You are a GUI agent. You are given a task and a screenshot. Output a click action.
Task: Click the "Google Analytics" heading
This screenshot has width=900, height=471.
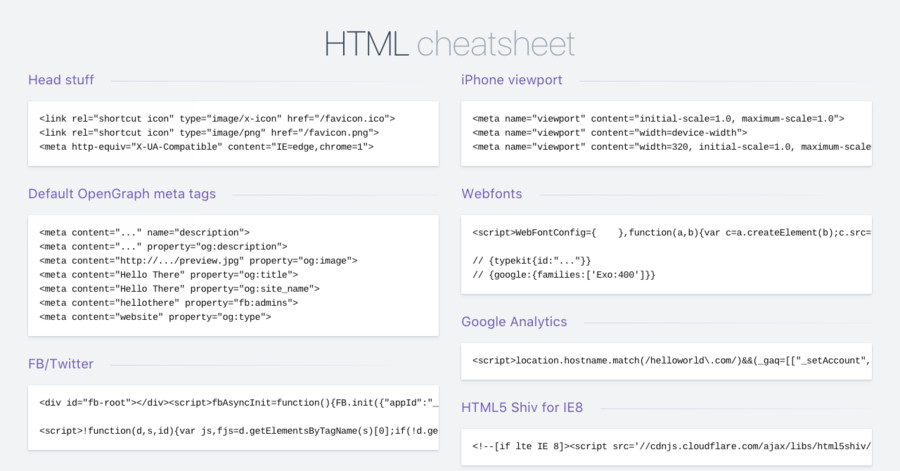(x=514, y=322)
